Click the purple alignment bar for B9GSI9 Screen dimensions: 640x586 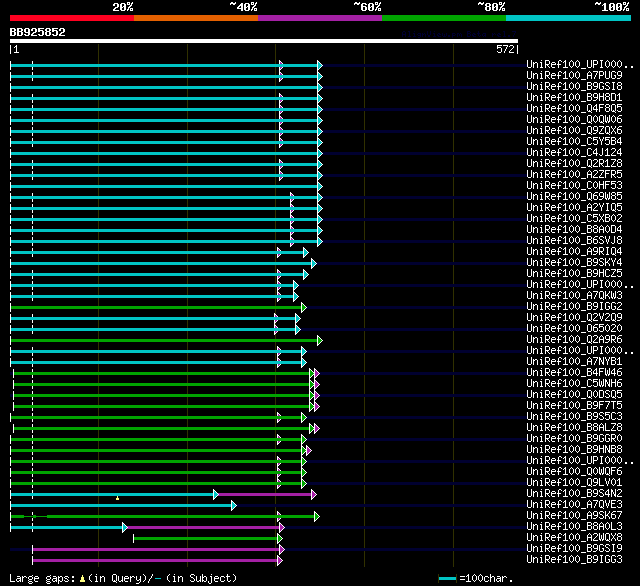click(156, 550)
